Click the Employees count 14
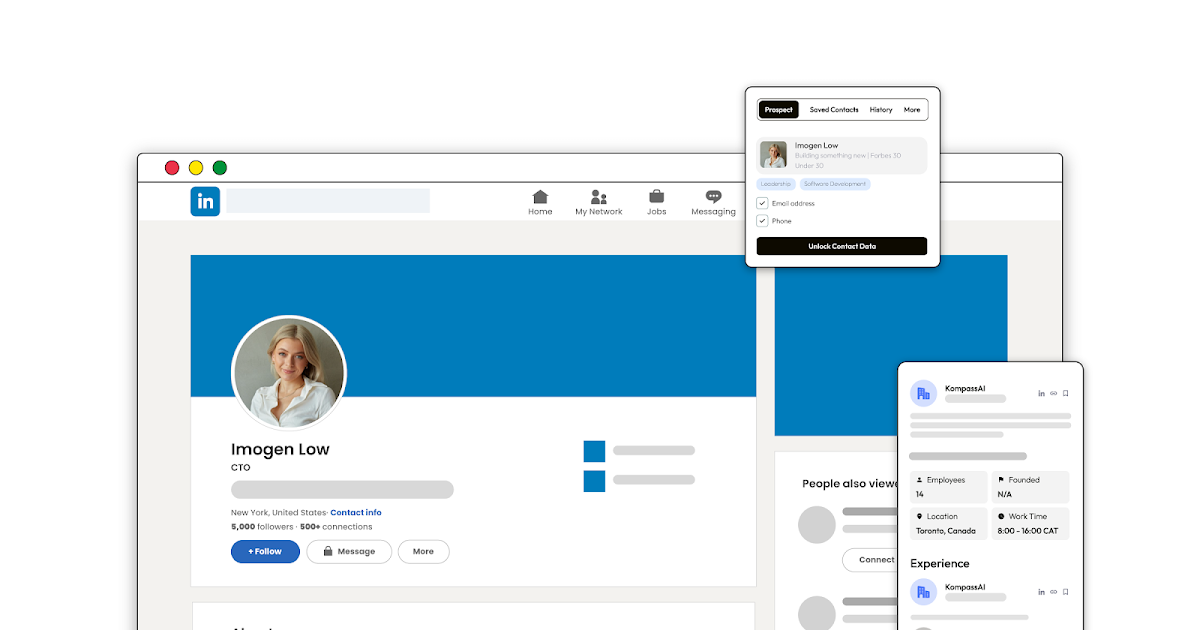This screenshot has width=1200, height=630. click(x=920, y=494)
